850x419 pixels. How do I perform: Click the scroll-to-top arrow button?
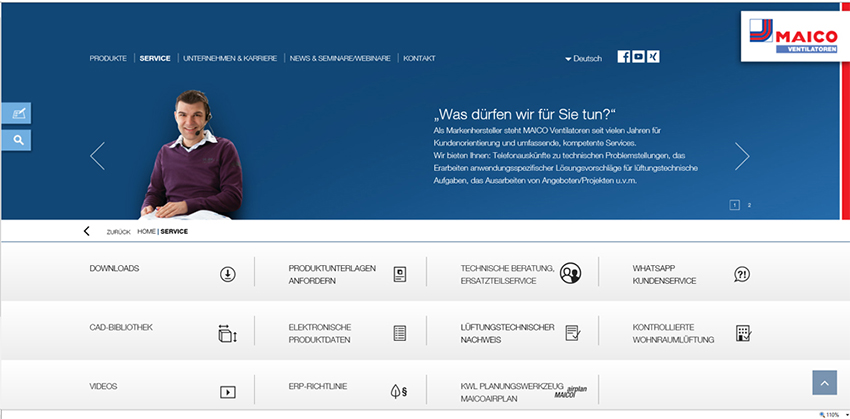(825, 383)
